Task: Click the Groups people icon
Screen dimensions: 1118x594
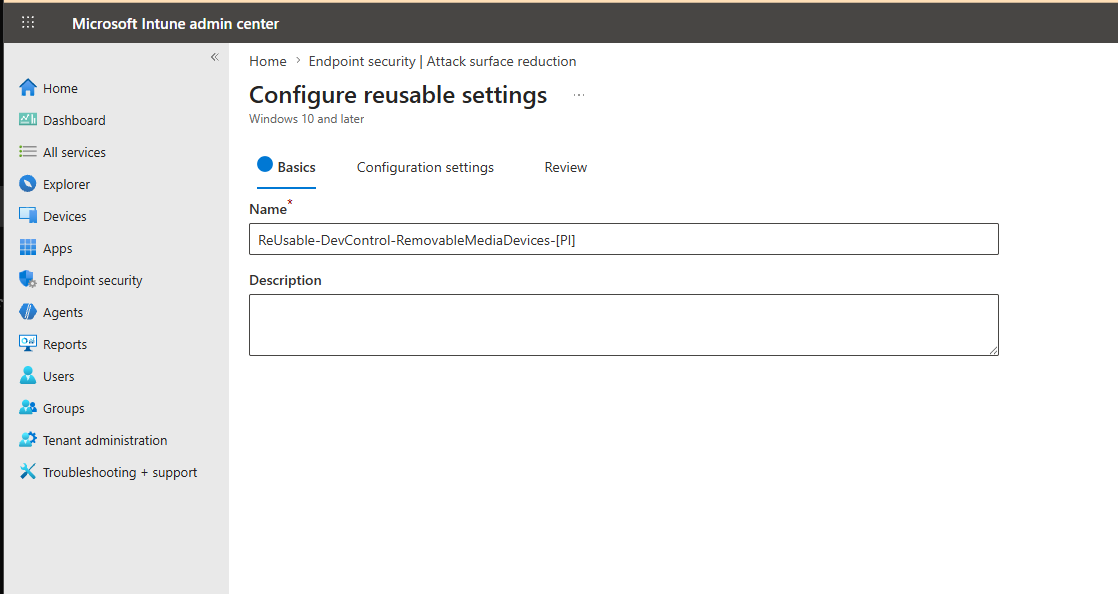Action: [x=28, y=407]
